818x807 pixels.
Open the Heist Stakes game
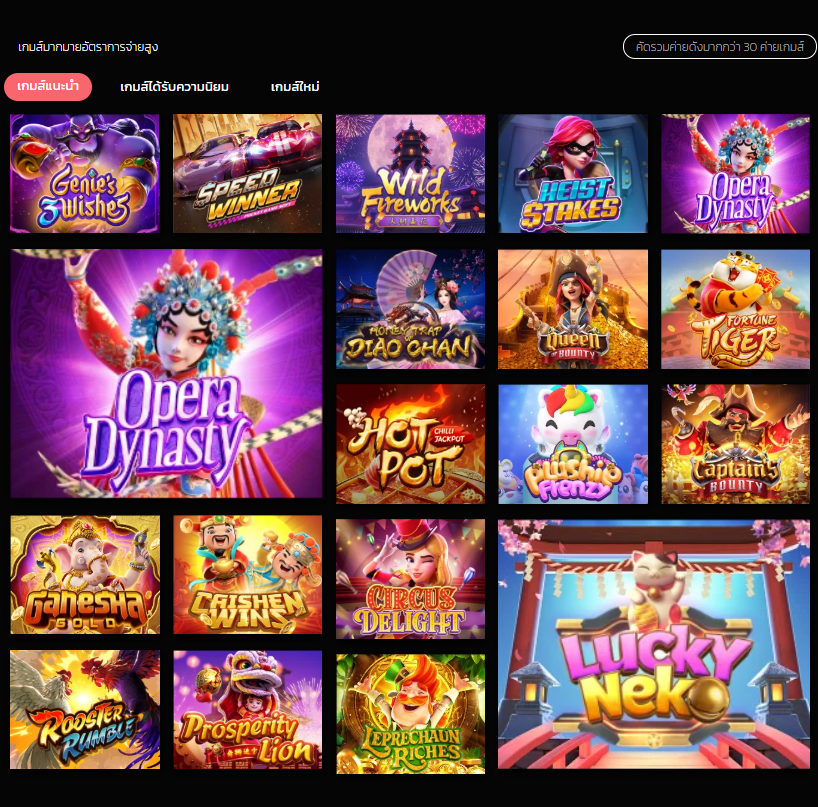573,173
